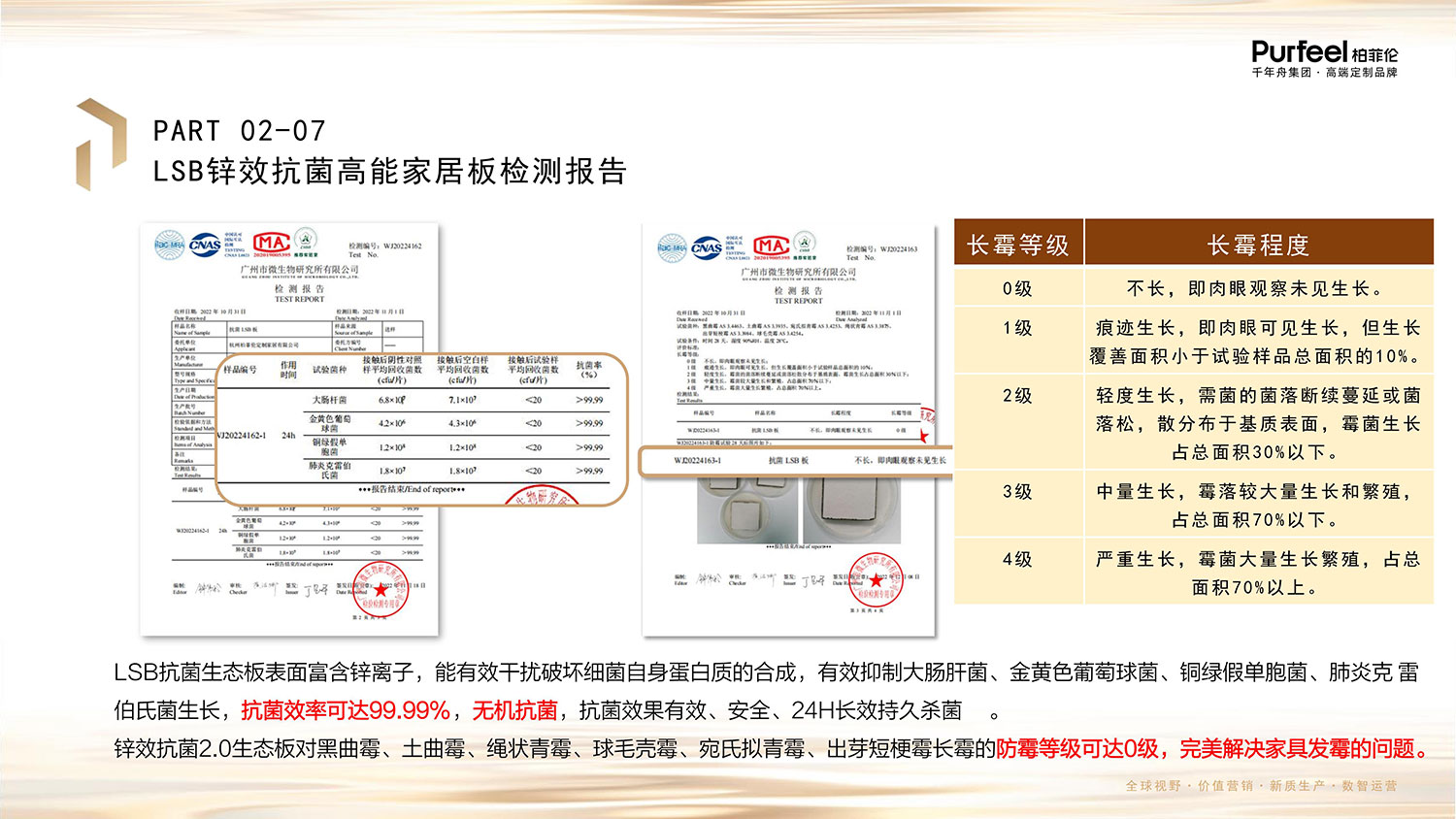Click 抗菌率(%) header in the enlarged callout table
This screenshot has width=1456, height=819.
coord(588,370)
